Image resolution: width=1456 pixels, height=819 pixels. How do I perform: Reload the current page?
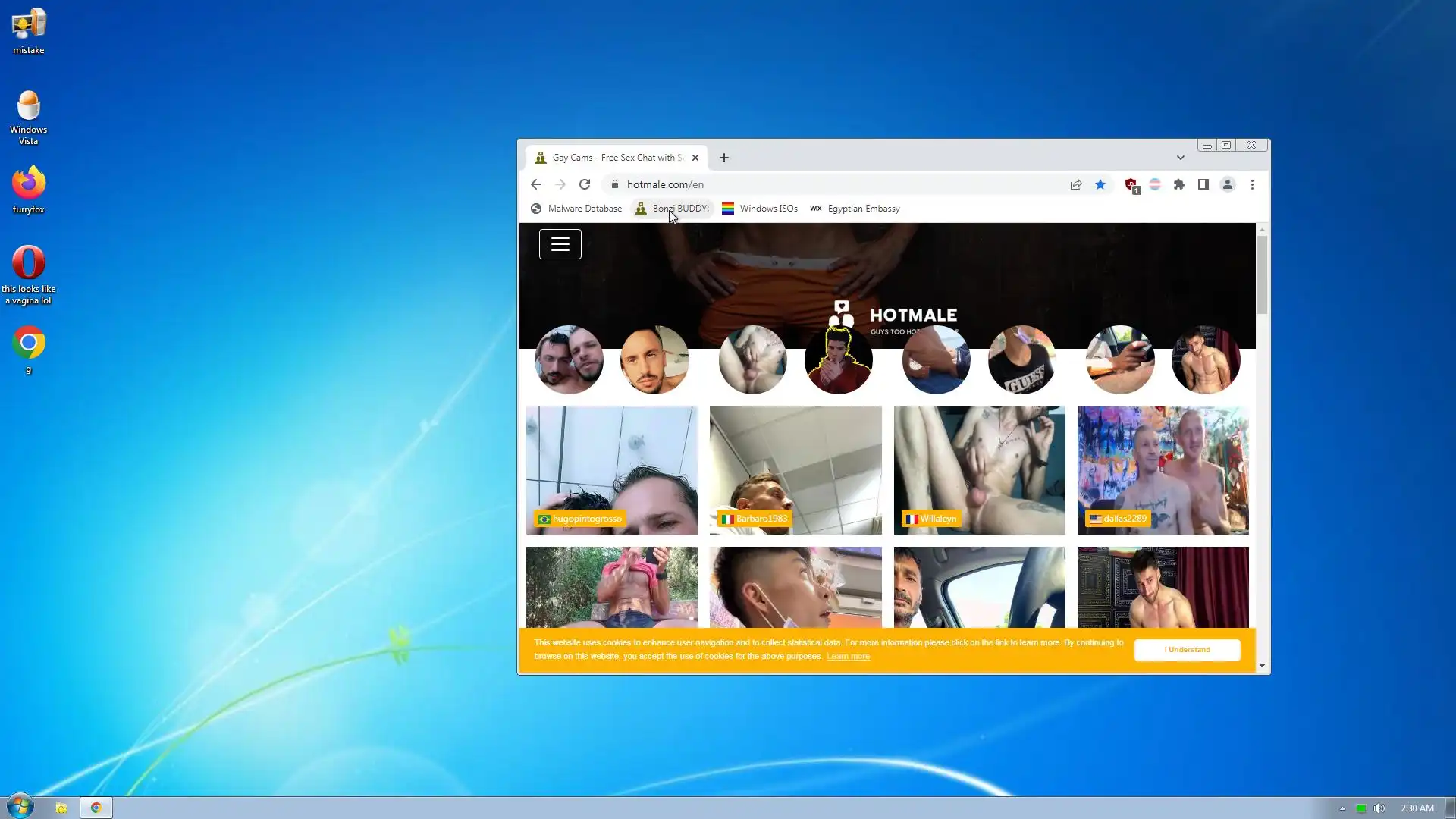pyautogui.click(x=585, y=184)
